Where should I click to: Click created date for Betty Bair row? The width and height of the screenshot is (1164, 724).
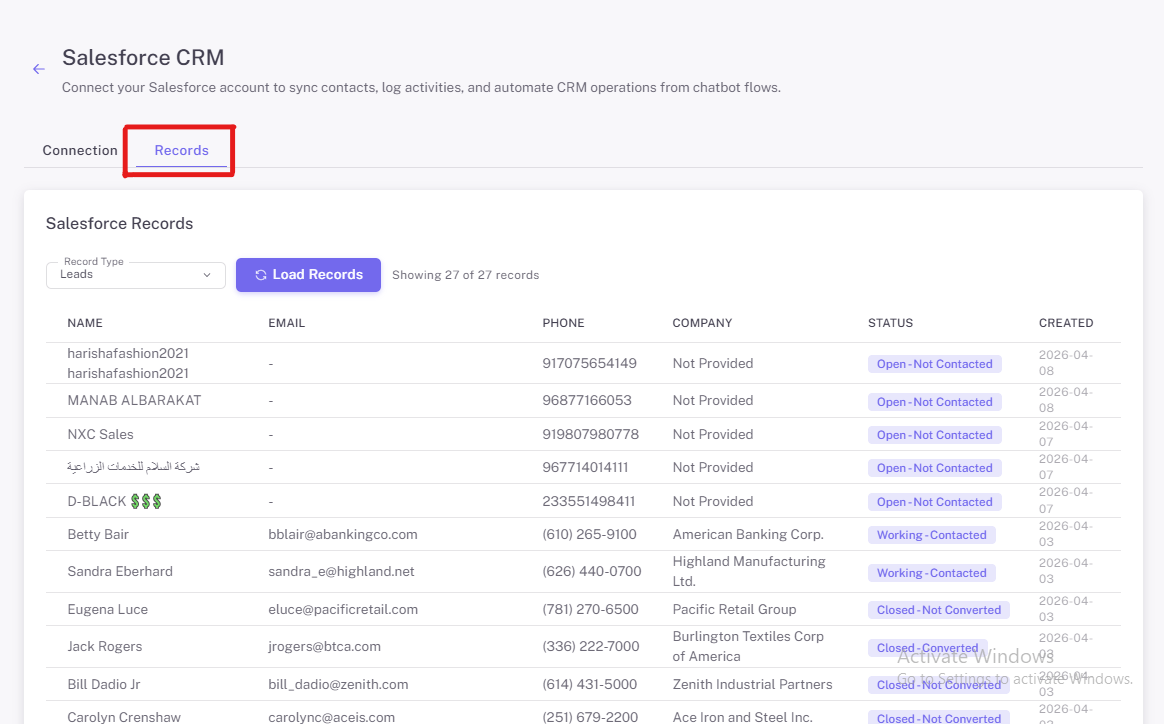tap(1065, 534)
